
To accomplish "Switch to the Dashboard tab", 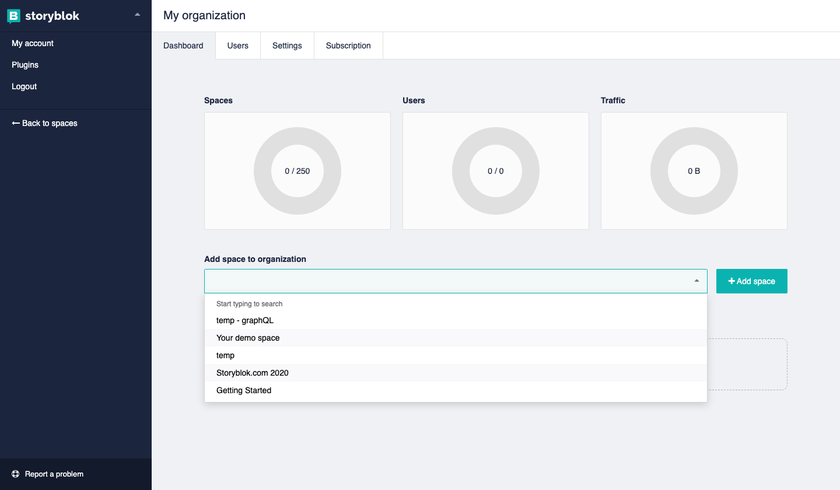I will click(183, 46).
